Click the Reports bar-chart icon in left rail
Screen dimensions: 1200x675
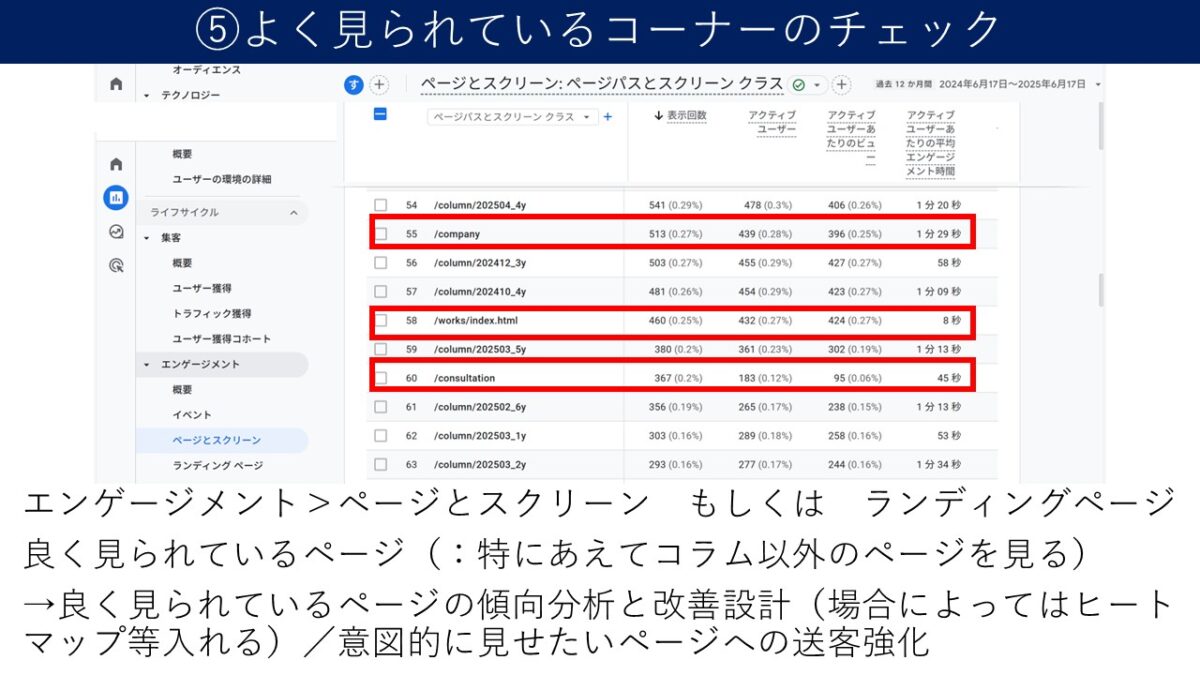point(116,198)
